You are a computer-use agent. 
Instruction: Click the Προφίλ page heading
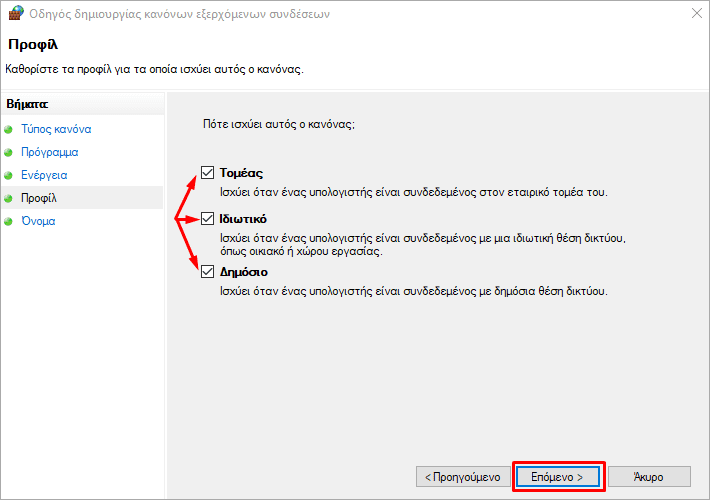(x=33, y=44)
